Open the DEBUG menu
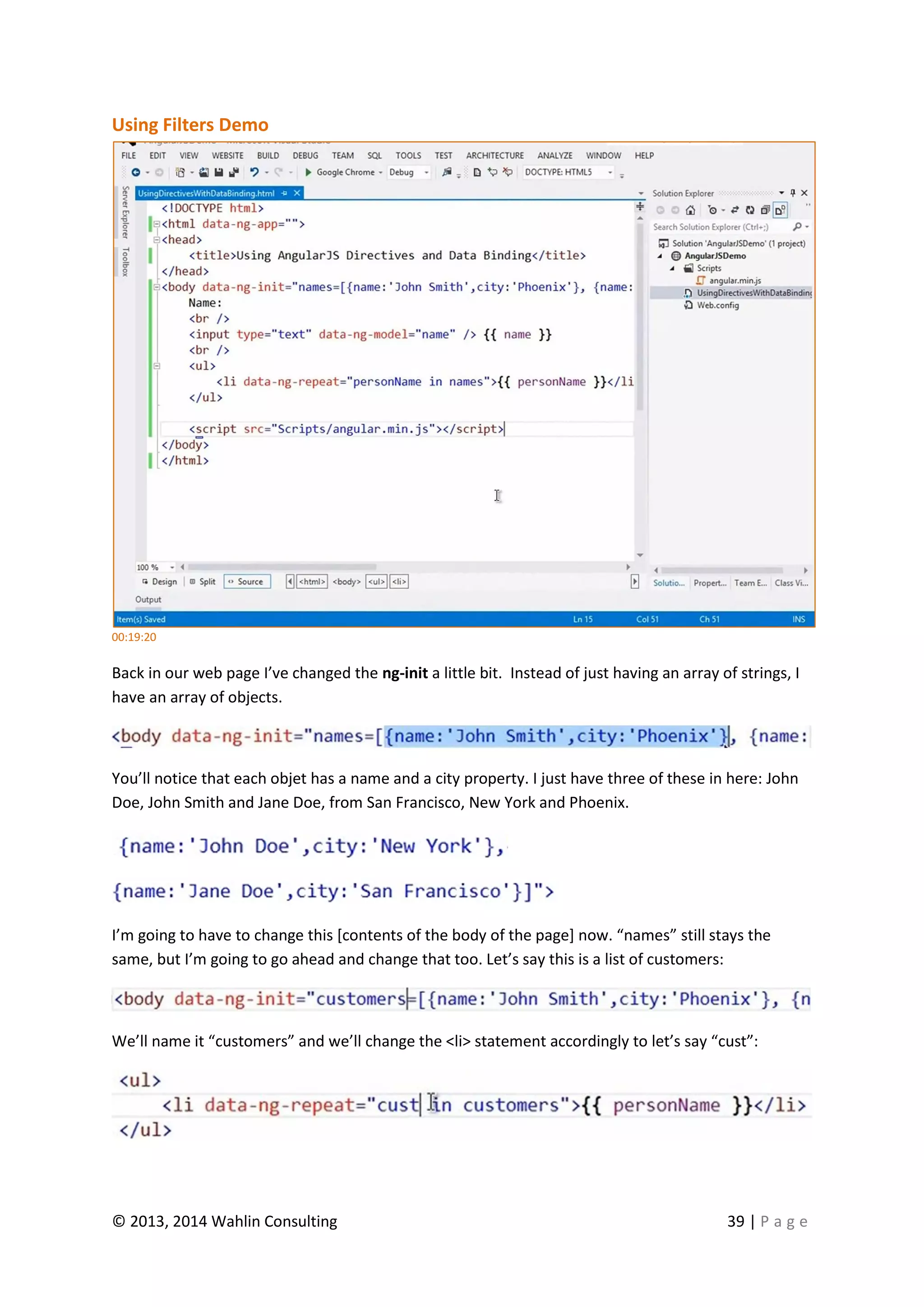Screen dimensions: 924x1307 click(305, 155)
